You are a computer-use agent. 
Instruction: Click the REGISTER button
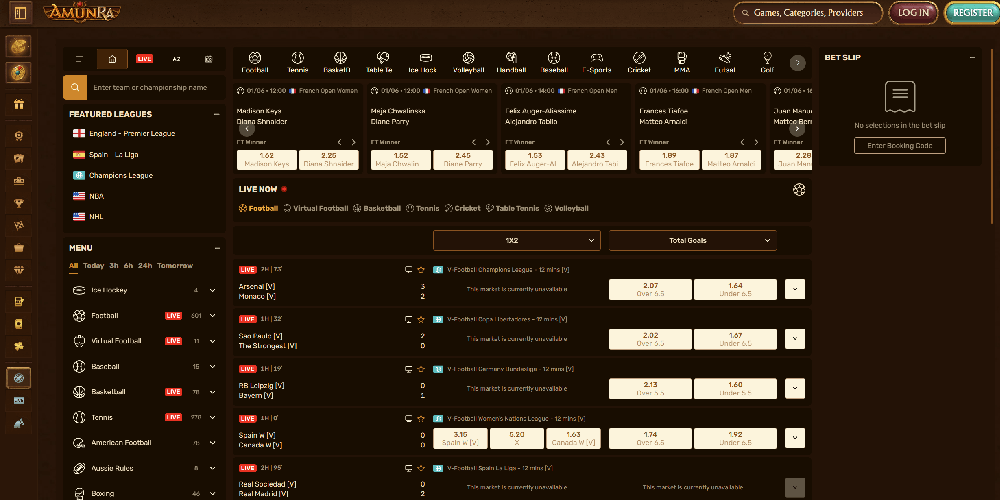pos(972,13)
